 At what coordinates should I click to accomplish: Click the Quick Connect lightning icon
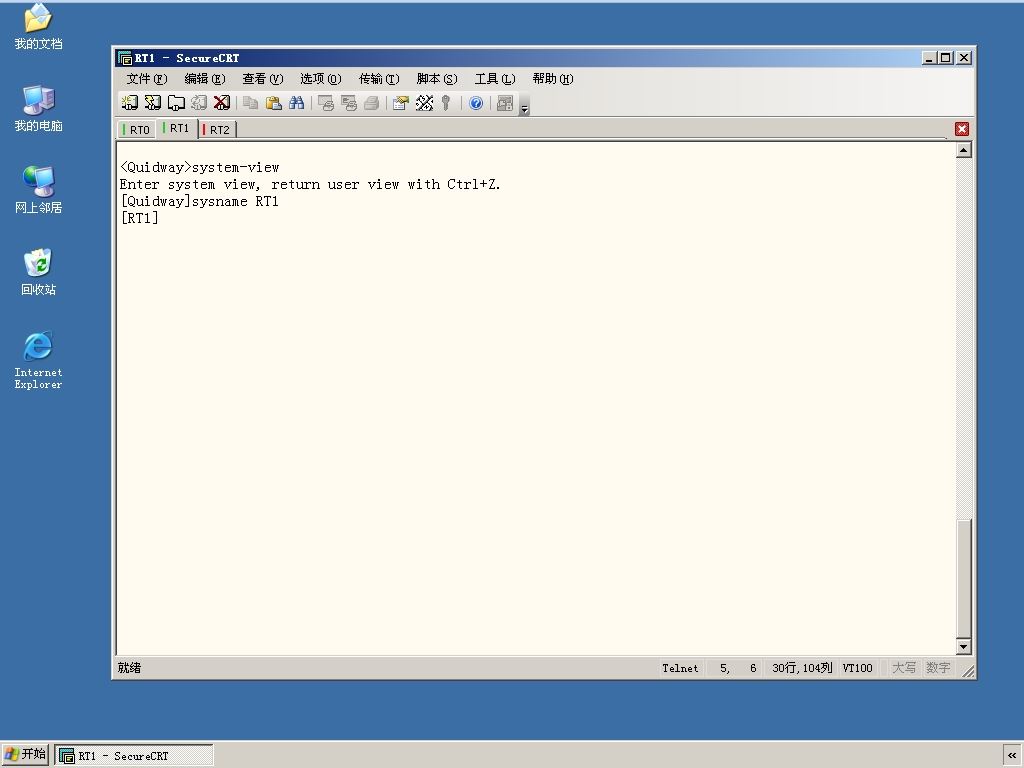[153, 103]
